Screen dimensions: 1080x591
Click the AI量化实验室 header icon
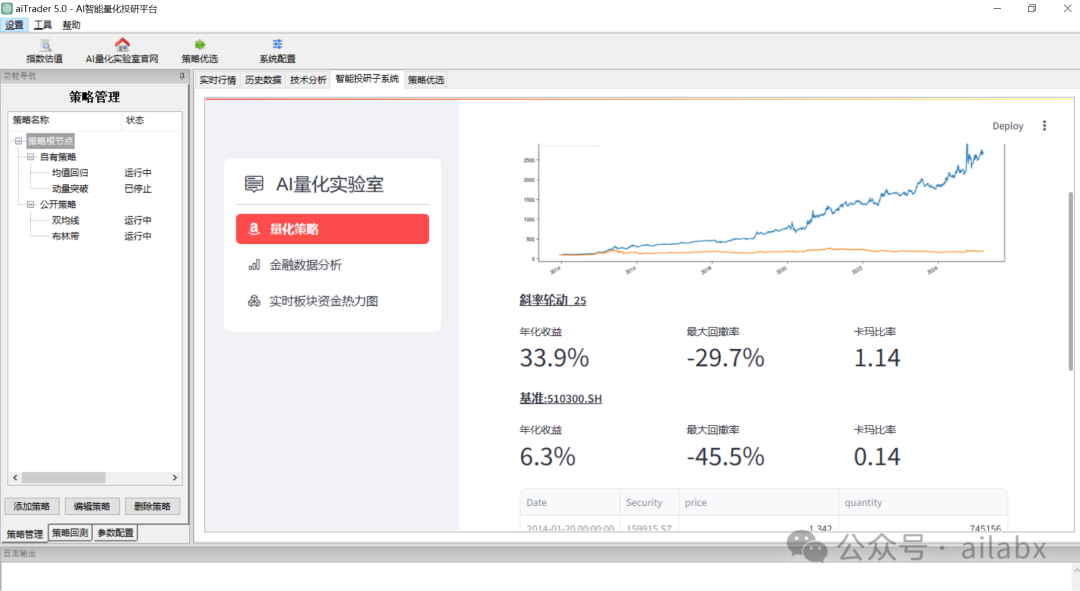pyautogui.click(x=254, y=184)
